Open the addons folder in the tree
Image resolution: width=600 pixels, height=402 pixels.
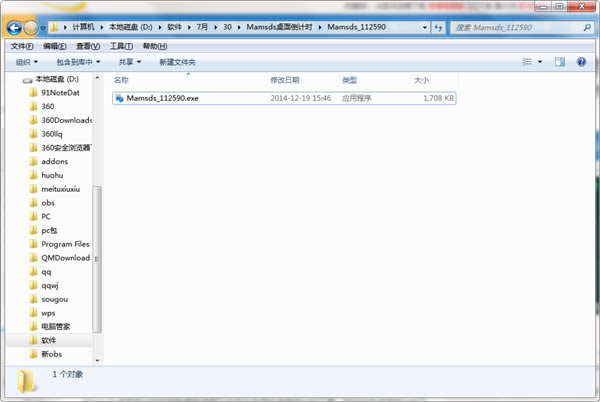click(x=49, y=161)
